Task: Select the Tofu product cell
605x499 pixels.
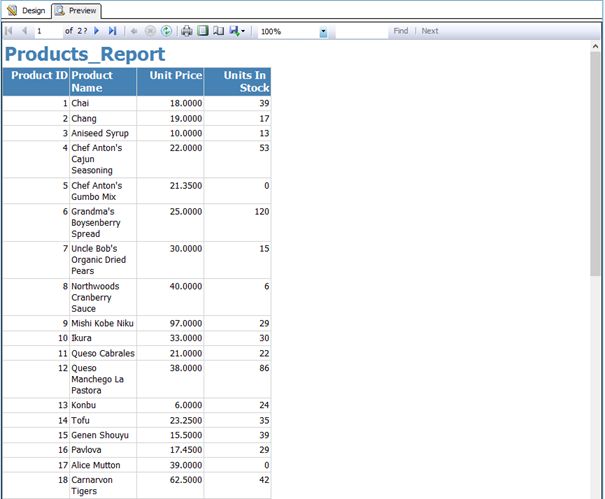Action: (x=103, y=420)
